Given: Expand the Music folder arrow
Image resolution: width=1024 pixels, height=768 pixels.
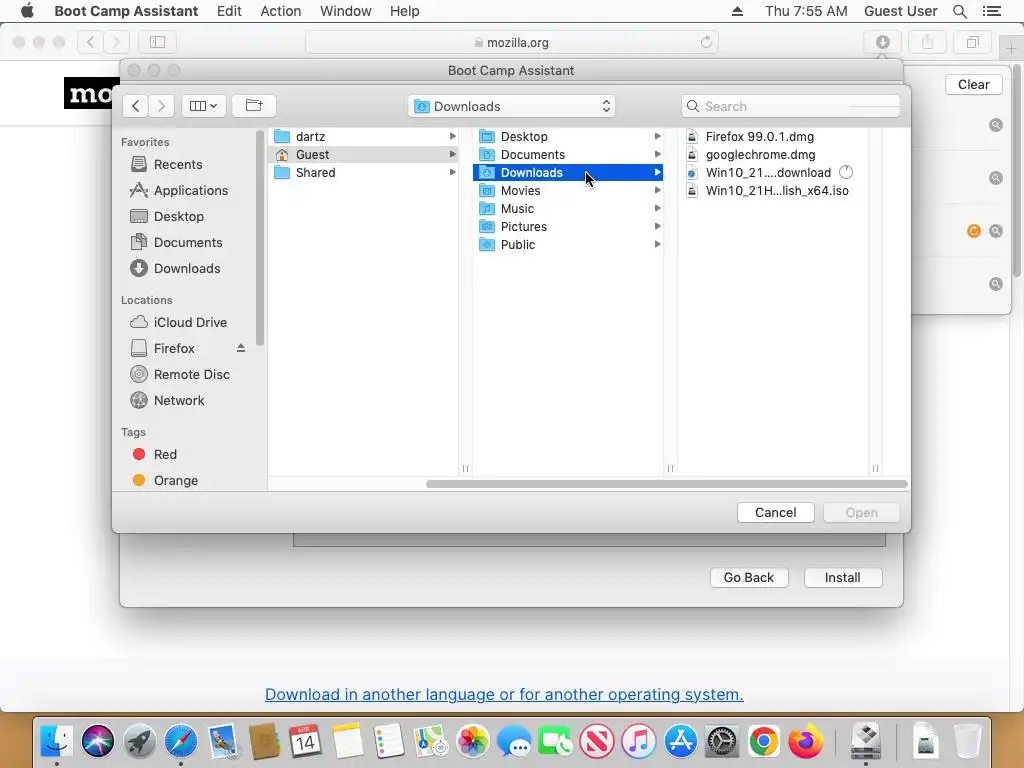Looking at the screenshot, I should click(x=657, y=208).
